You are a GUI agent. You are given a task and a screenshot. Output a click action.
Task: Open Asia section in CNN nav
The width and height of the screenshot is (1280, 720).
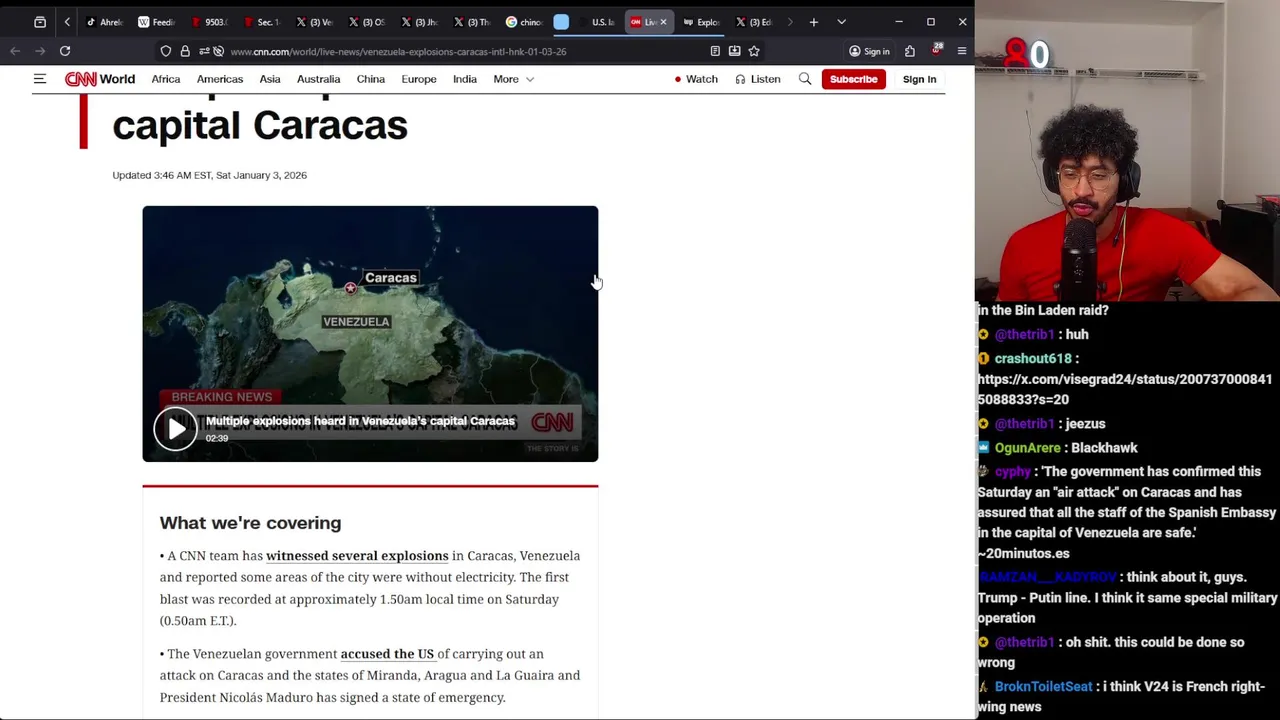click(270, 79)
